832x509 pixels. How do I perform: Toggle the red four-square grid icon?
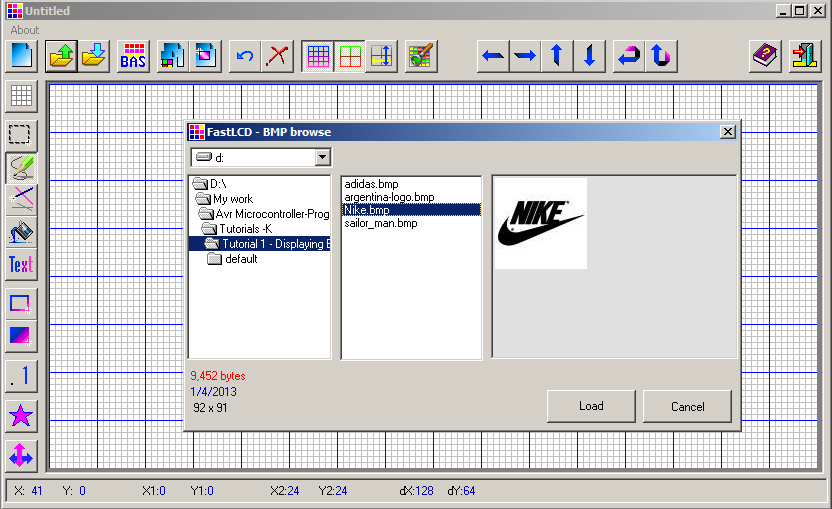[x=350, y=56]
